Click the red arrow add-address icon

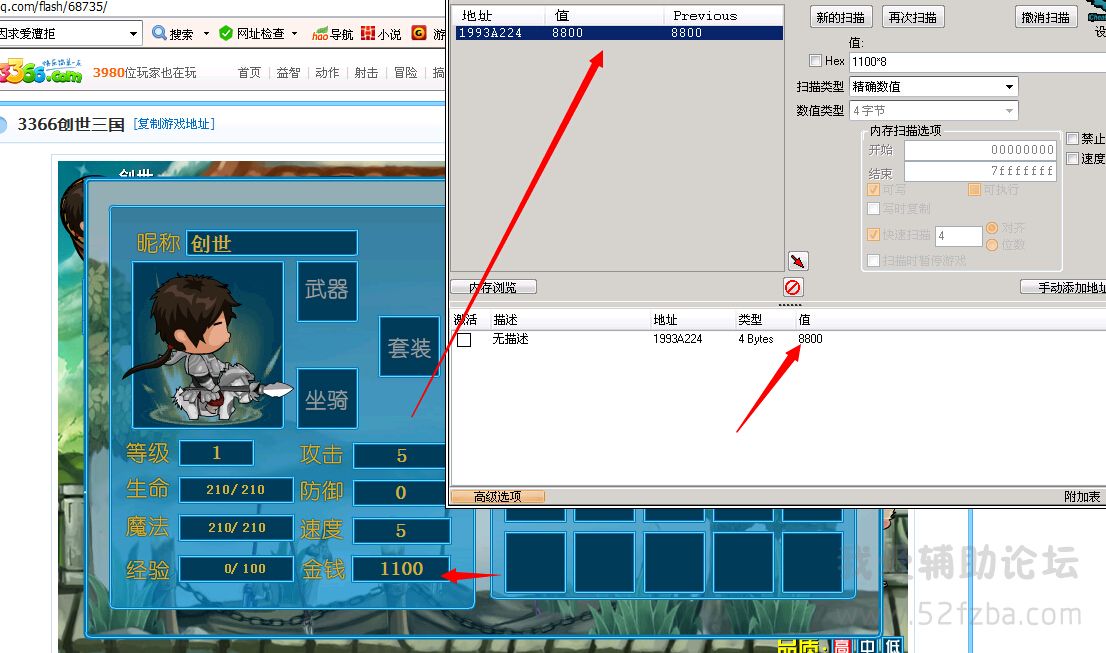tap(798, 261)
